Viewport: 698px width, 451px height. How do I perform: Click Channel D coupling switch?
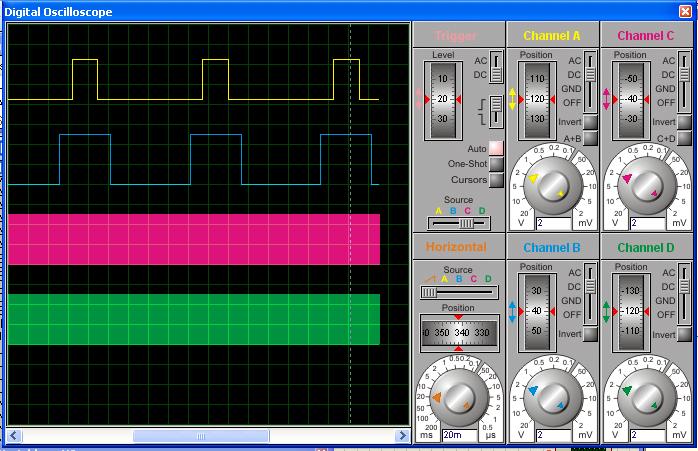click(684, 294)
